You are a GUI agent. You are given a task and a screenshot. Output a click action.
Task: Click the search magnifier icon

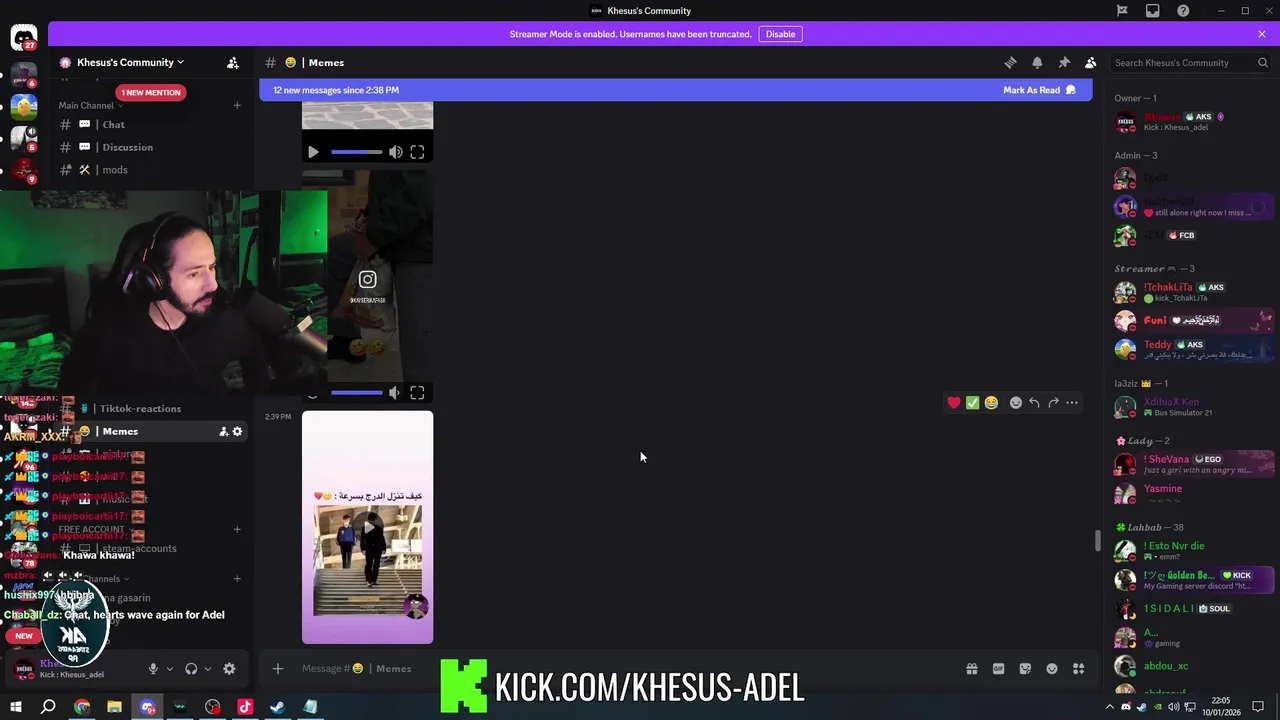tap(1263, 62)
